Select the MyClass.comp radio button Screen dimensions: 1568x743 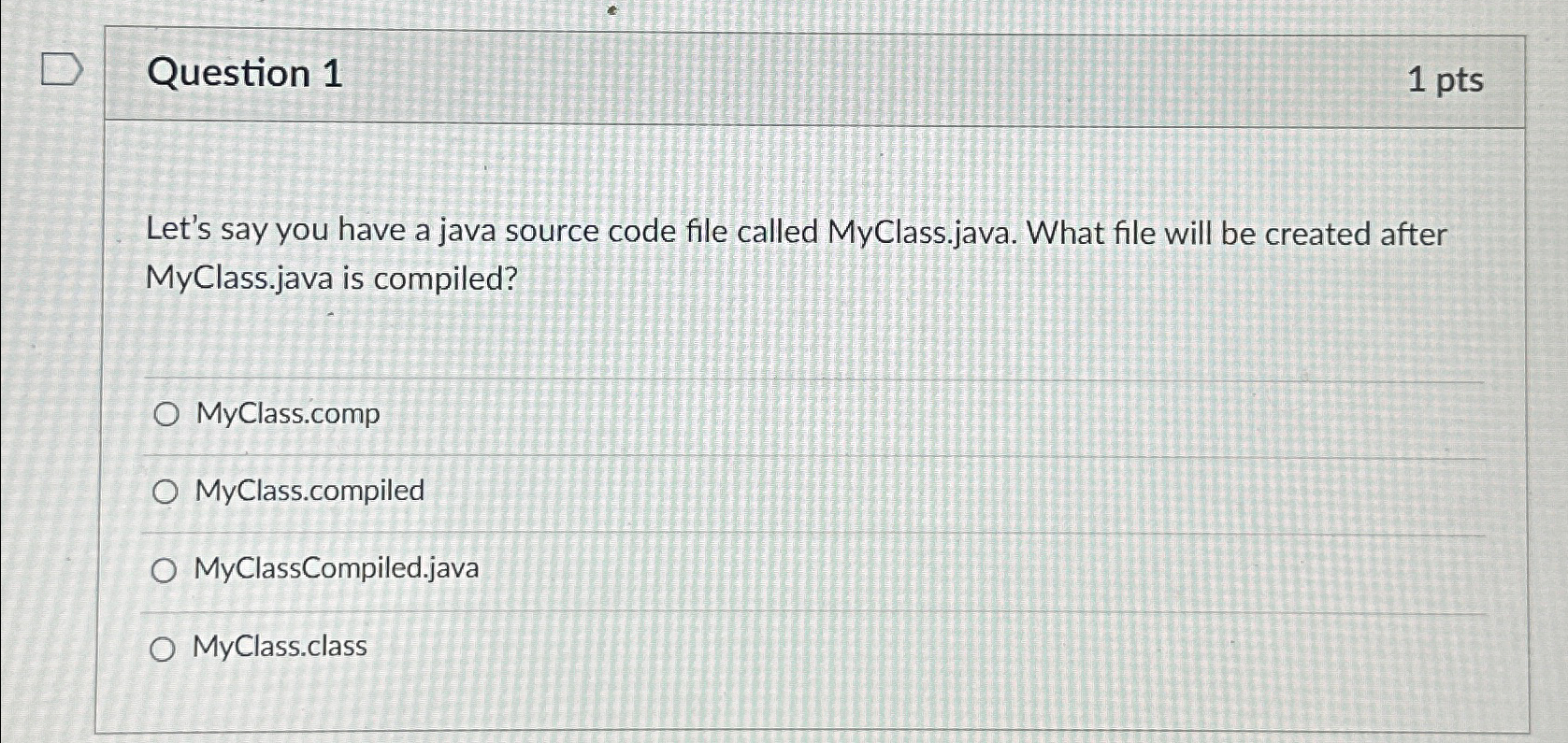tap(166, 414)
